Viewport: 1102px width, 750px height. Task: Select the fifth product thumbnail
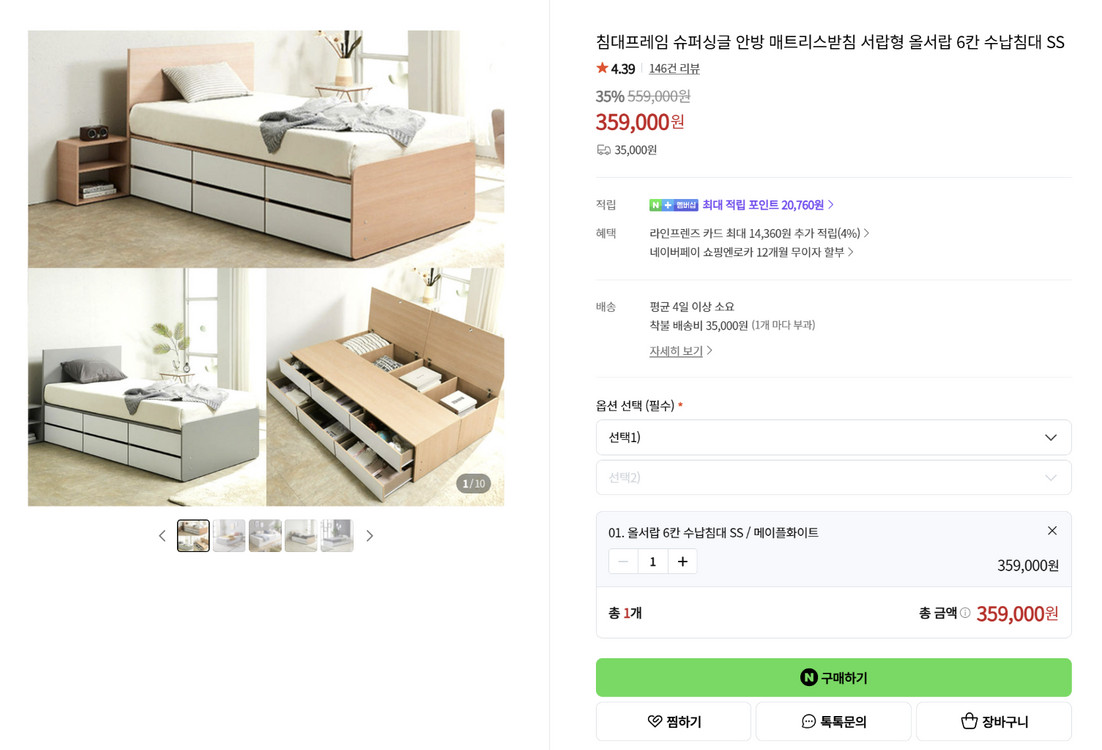tap(337, 536)
